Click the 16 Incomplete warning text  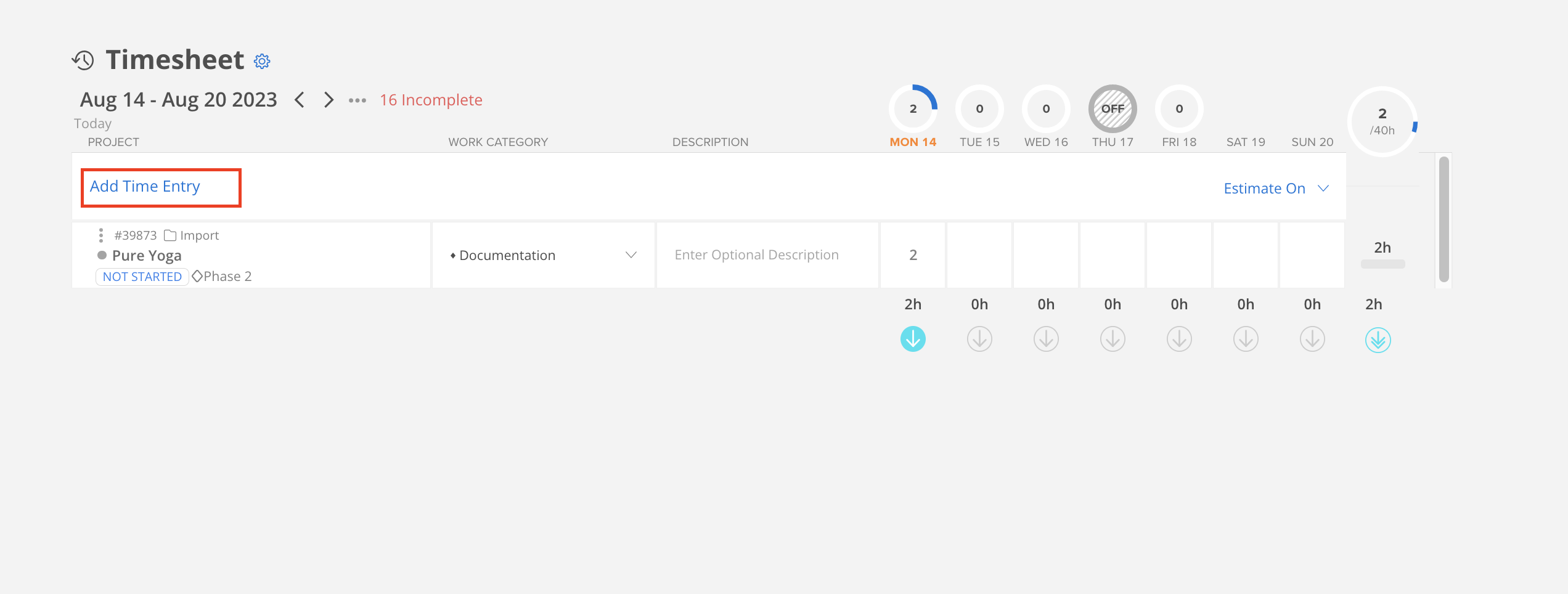(x=430, y=100)
